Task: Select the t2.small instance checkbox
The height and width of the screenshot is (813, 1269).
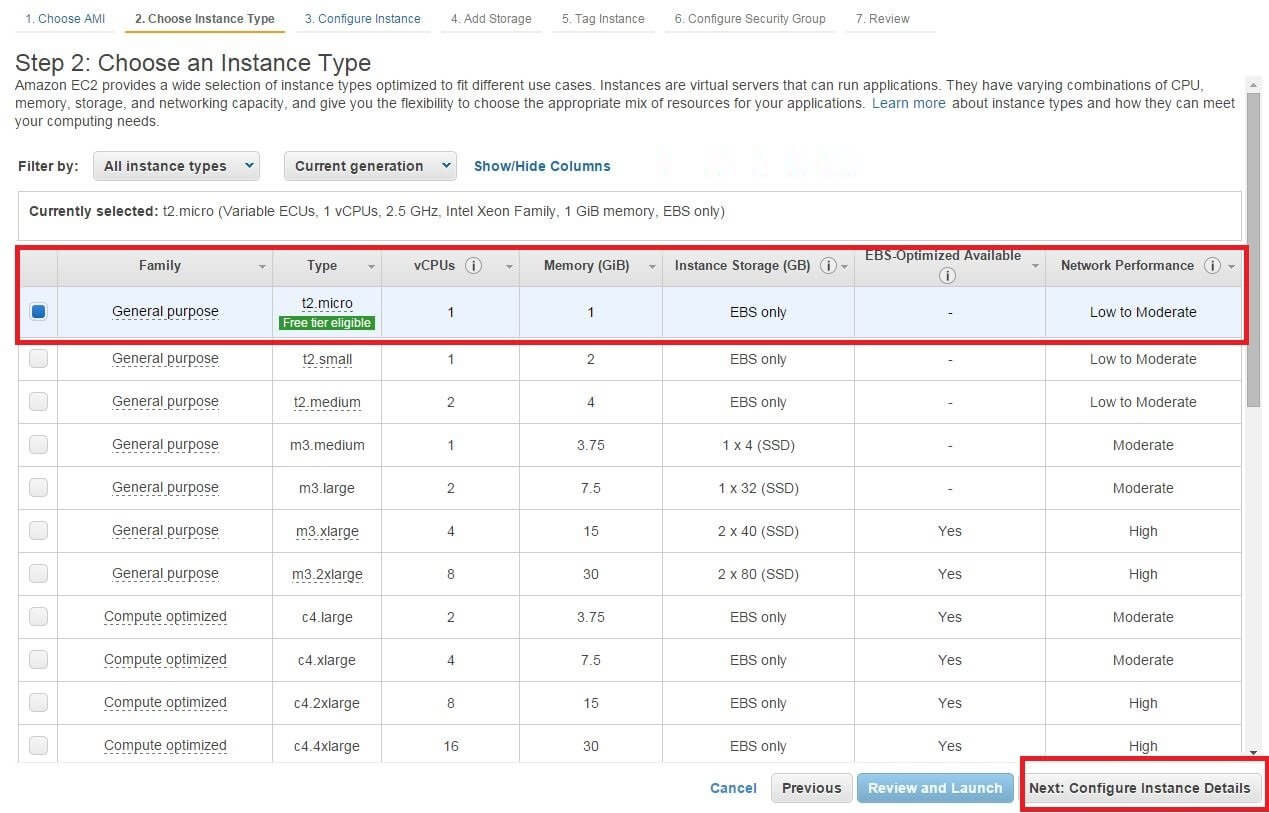Action: click(x=38, y=359)
